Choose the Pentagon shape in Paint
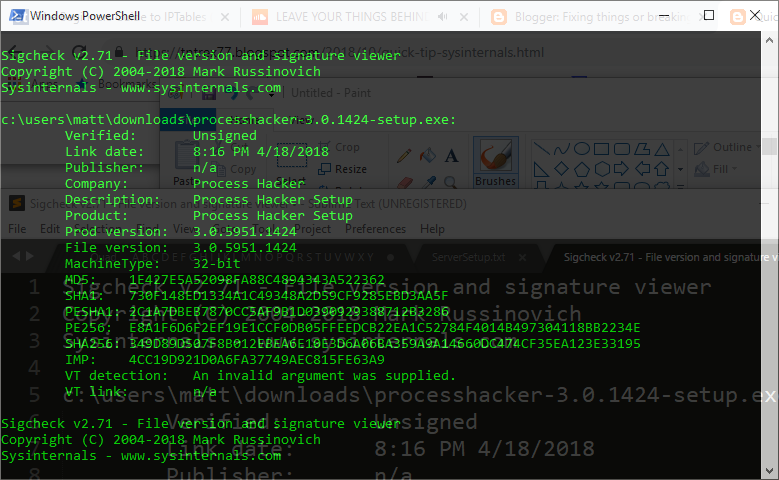779x480 pixels. [582, 169]
